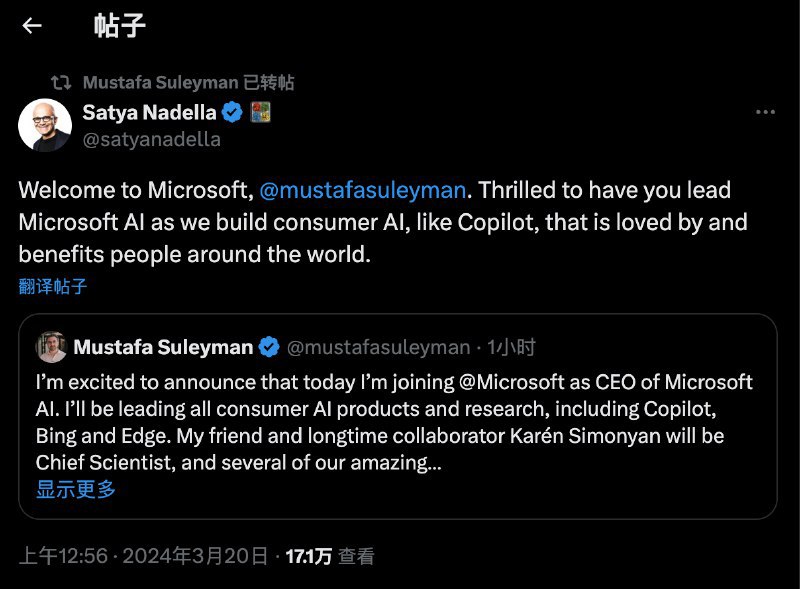Click the Microsoft affiliate badge icon
This screenshot has width=800, height=589.
click(x=260, y=113)
